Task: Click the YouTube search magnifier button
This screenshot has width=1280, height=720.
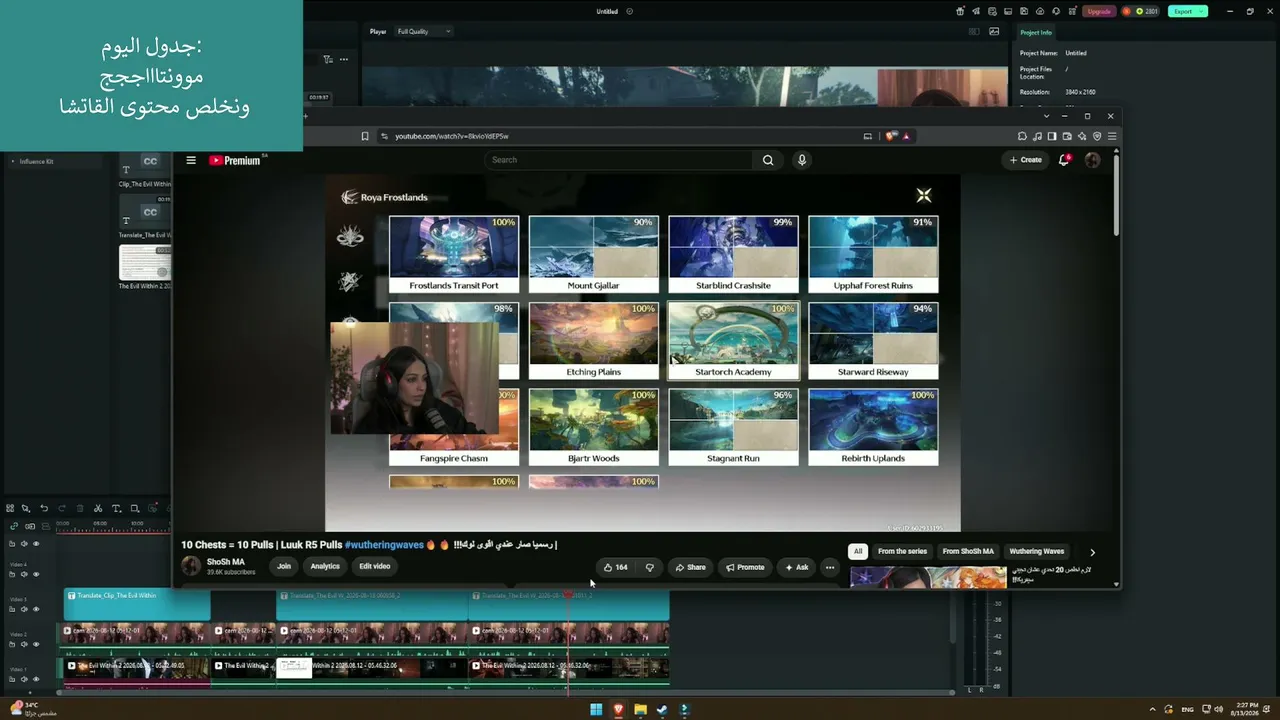Action: click(x=768, y=160)
